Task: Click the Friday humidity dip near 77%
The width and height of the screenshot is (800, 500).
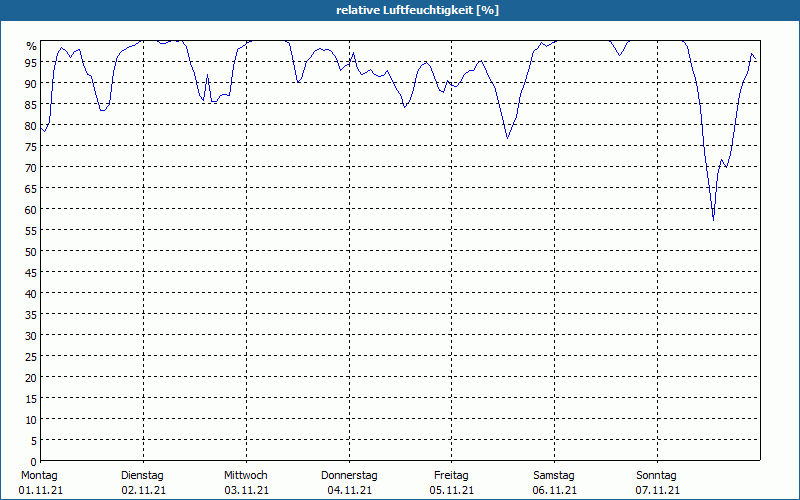Action: pos(507,138)
